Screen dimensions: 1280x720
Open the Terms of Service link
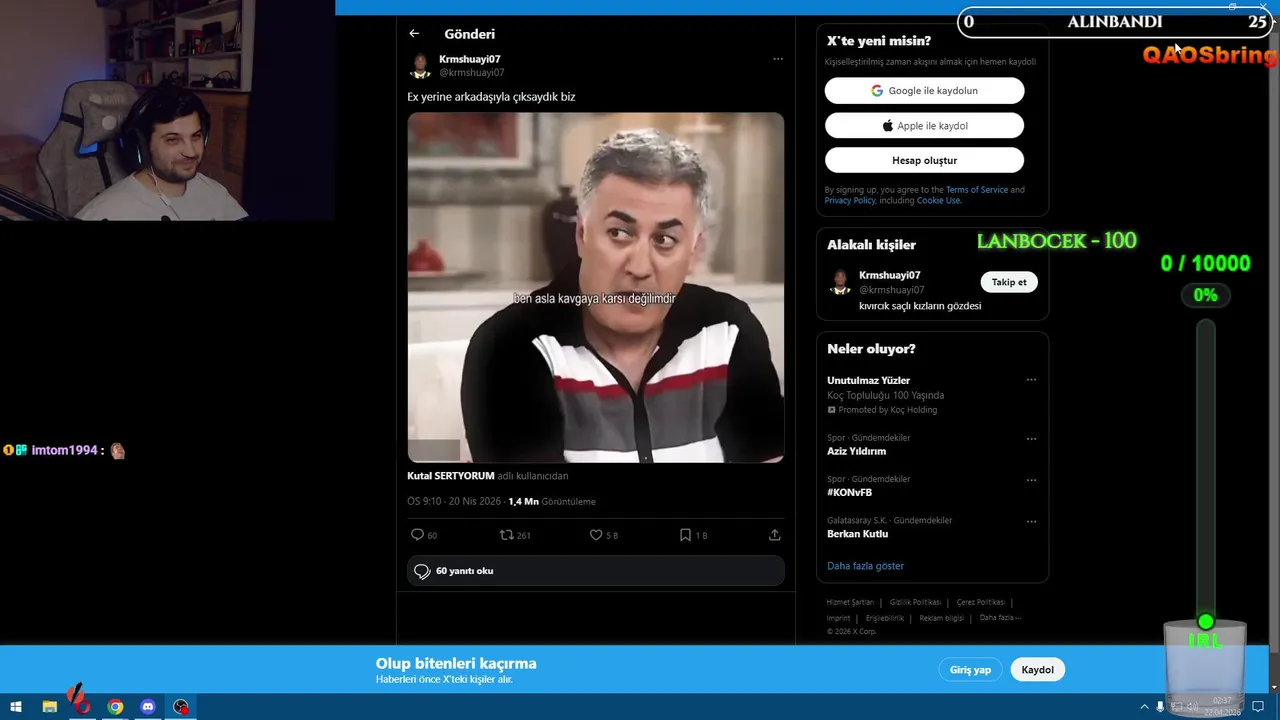click(x=977, y=190)
